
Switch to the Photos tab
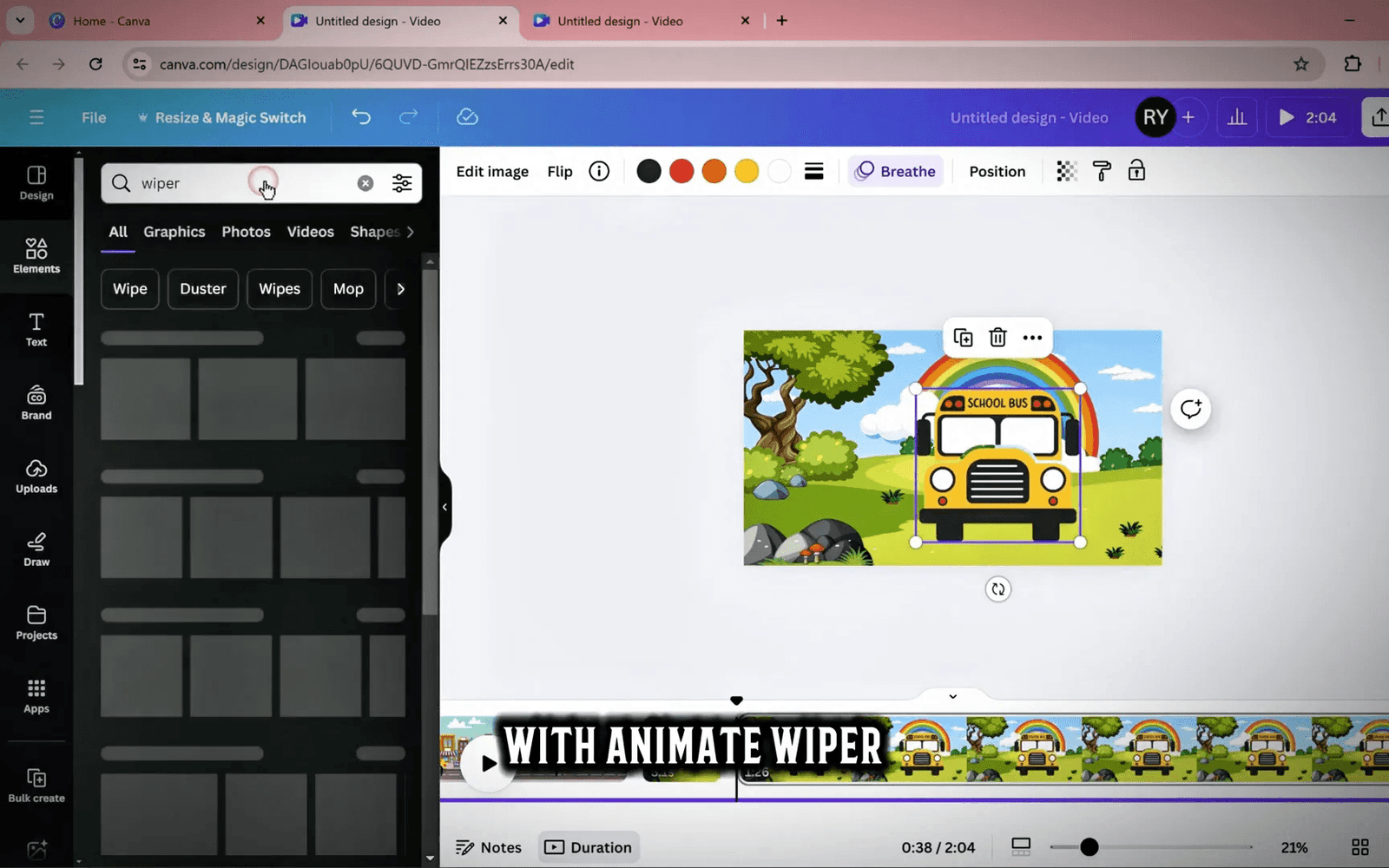coord(246,232)
